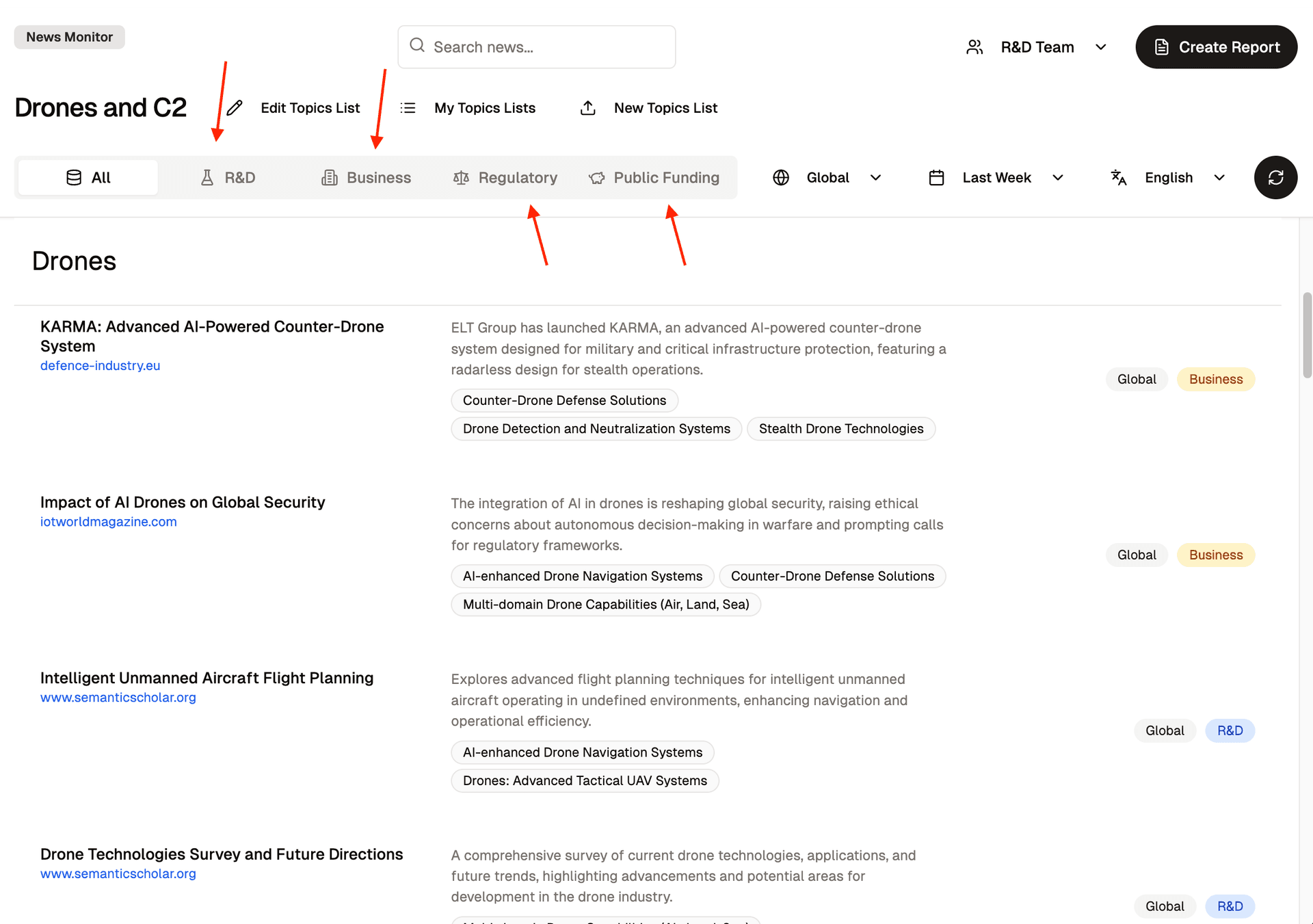Viewport: 1313px width, 924px height.
Task: Click the Drones and C2 page title
Action: tap(101, 108)
